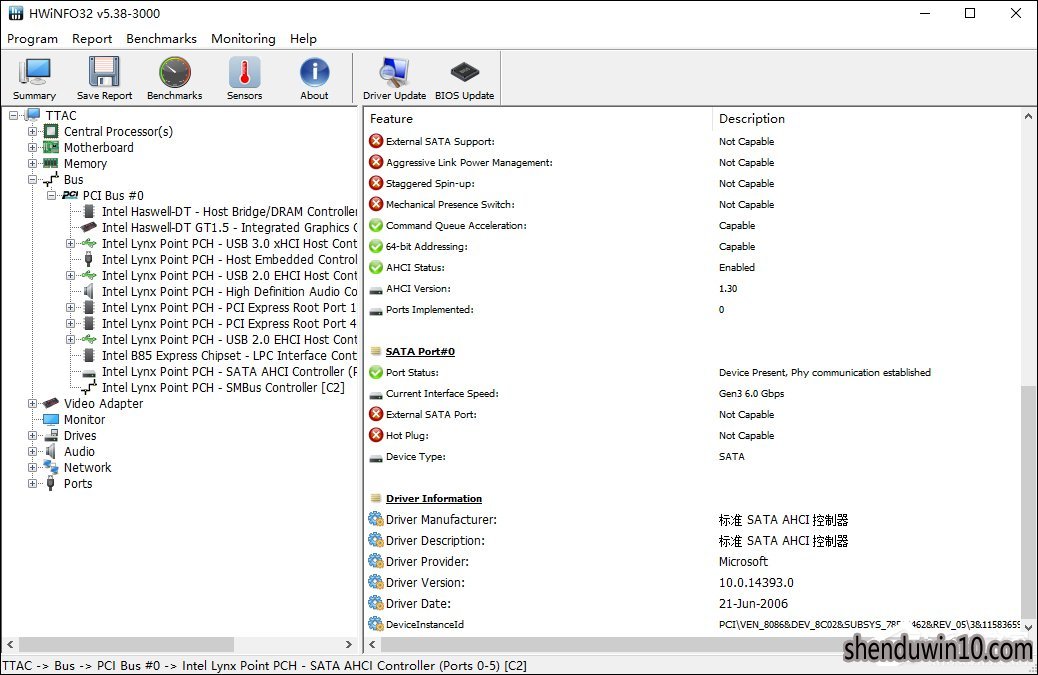Open the Program menu

coord(32,38)
